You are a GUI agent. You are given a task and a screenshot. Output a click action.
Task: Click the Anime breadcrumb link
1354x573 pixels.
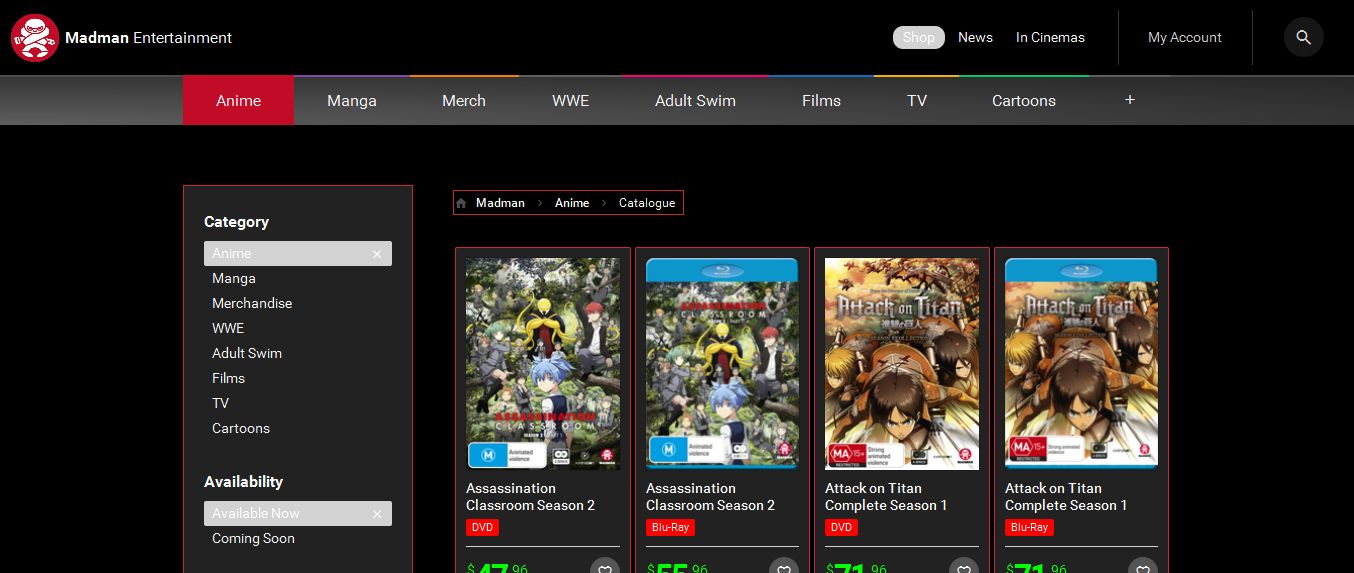tap(572, 203)
